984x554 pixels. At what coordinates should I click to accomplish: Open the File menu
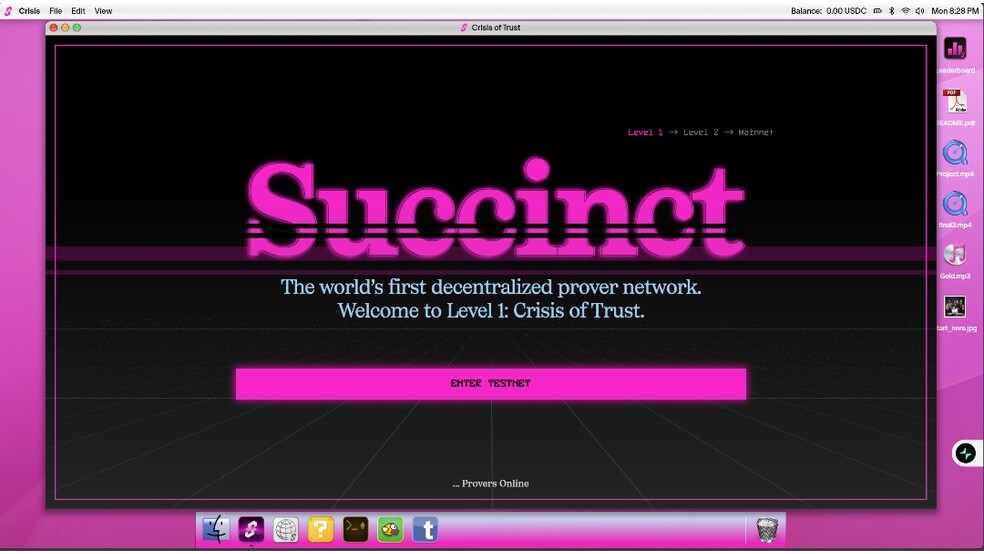[55, 11]
